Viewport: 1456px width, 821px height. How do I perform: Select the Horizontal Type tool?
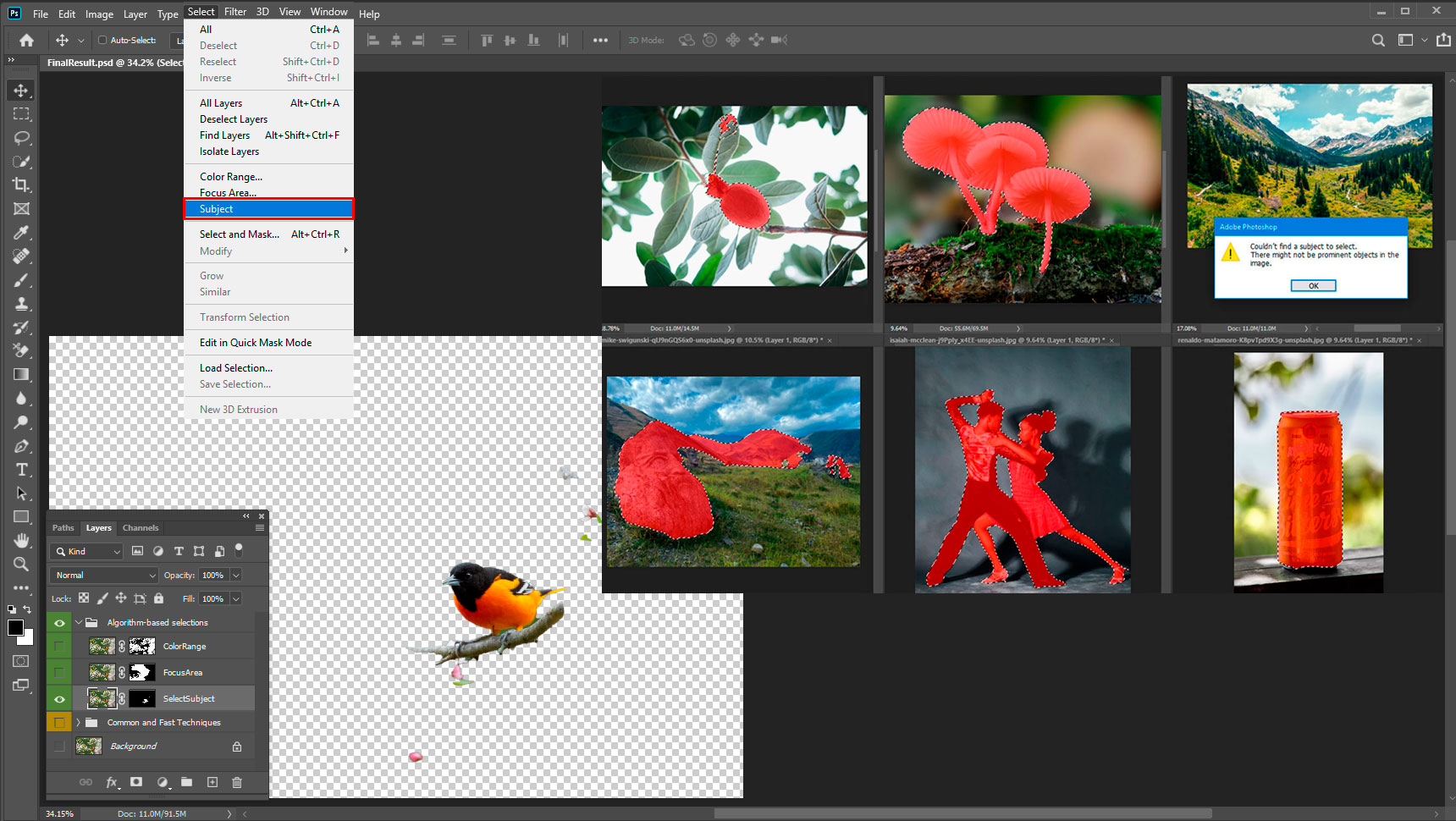22,470
